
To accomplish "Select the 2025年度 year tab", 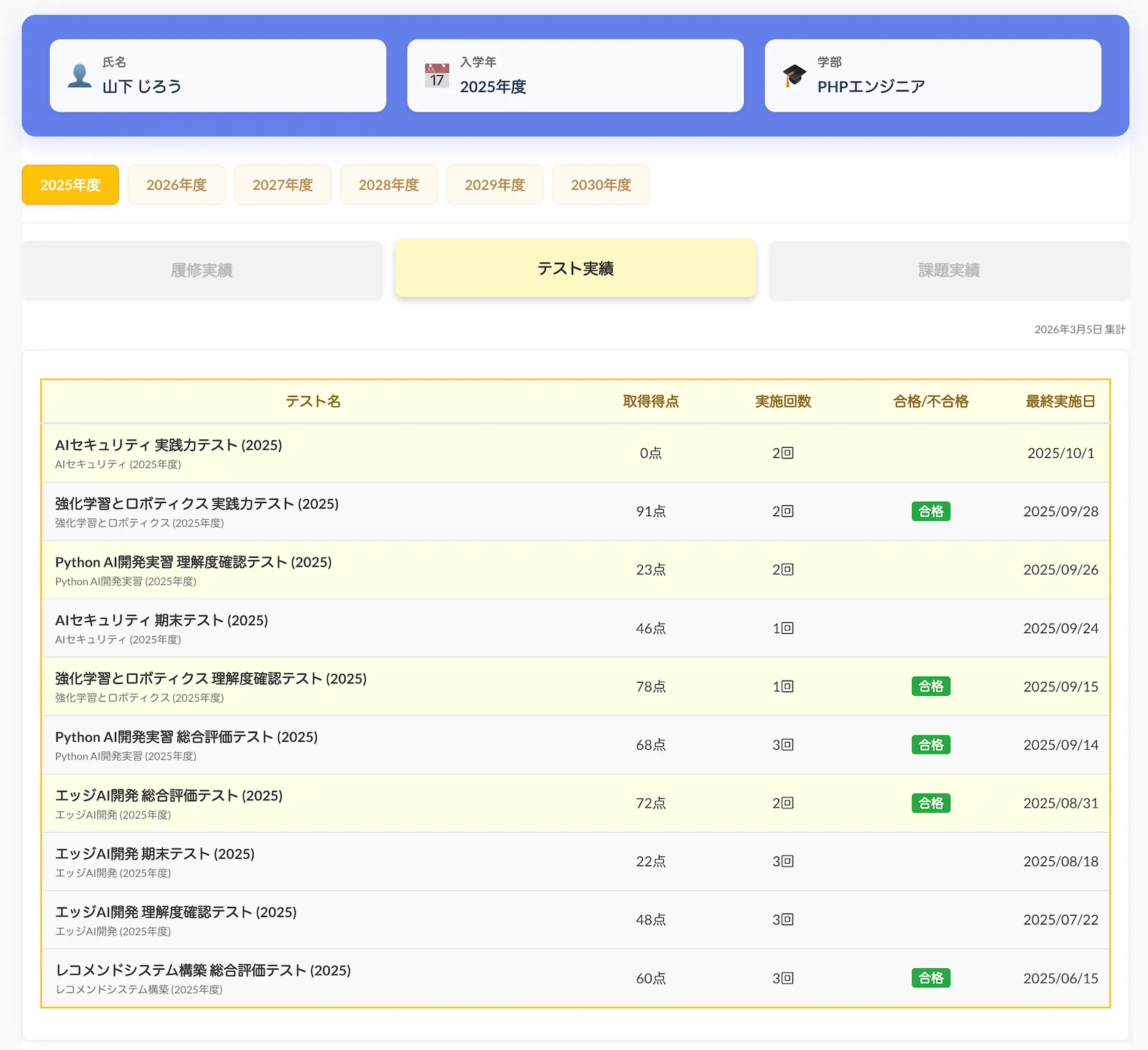I will (70, 185).
